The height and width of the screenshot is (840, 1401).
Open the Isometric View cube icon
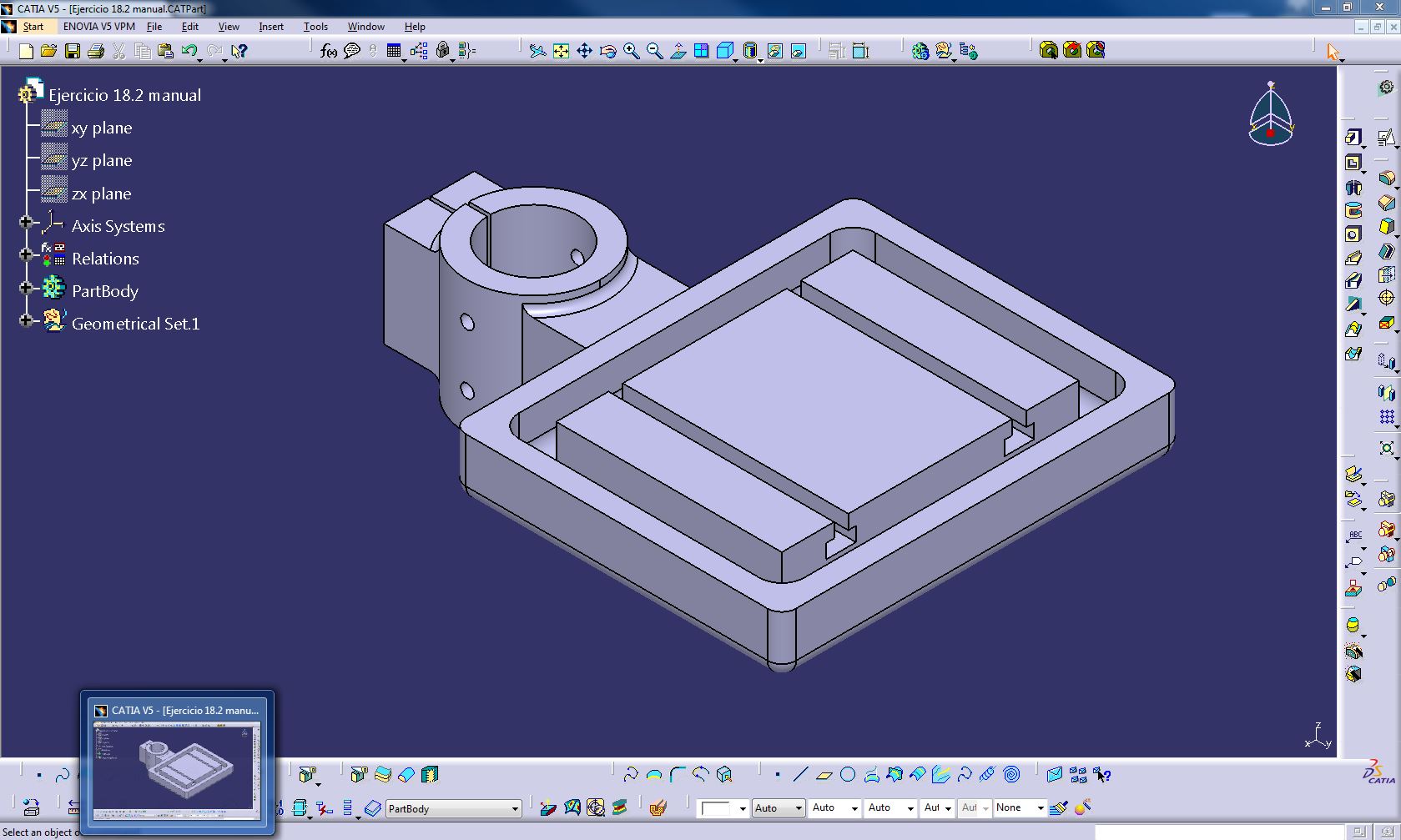pos(725,52)
